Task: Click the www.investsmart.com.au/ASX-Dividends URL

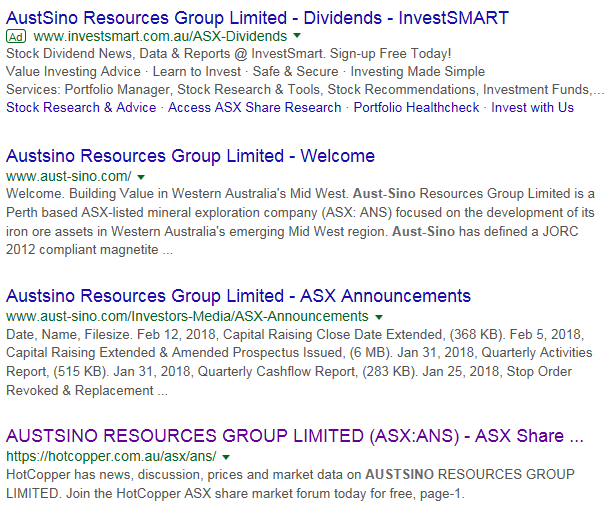Action: point(160,36)
